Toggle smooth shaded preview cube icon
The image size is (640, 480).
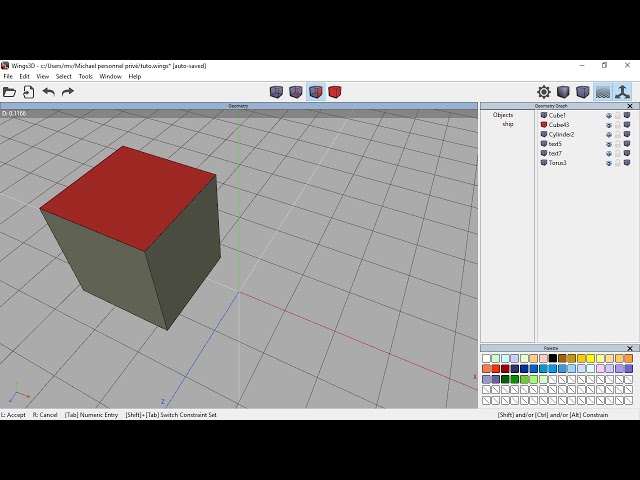[583, 92]
